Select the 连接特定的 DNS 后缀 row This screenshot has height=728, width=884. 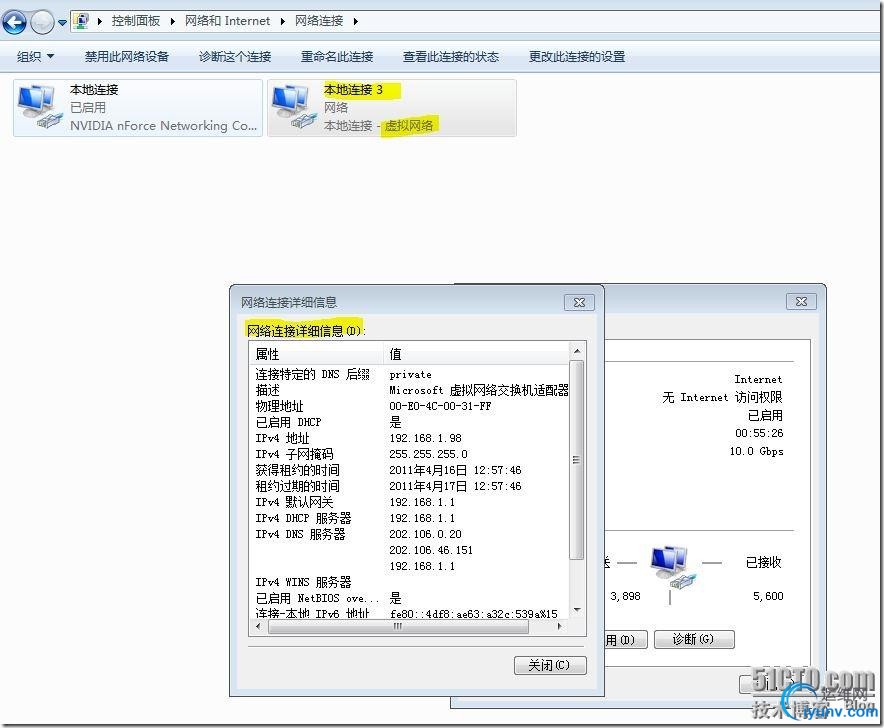click(409, 374)
